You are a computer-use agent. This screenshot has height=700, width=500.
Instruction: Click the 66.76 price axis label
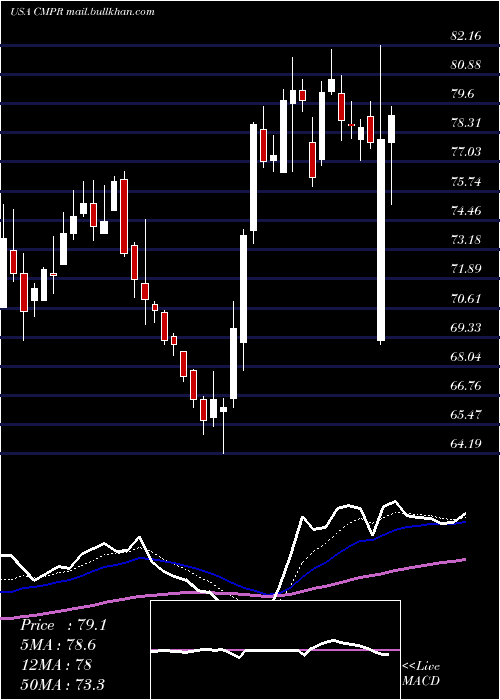pyautogui.click(x=466, y=385)
